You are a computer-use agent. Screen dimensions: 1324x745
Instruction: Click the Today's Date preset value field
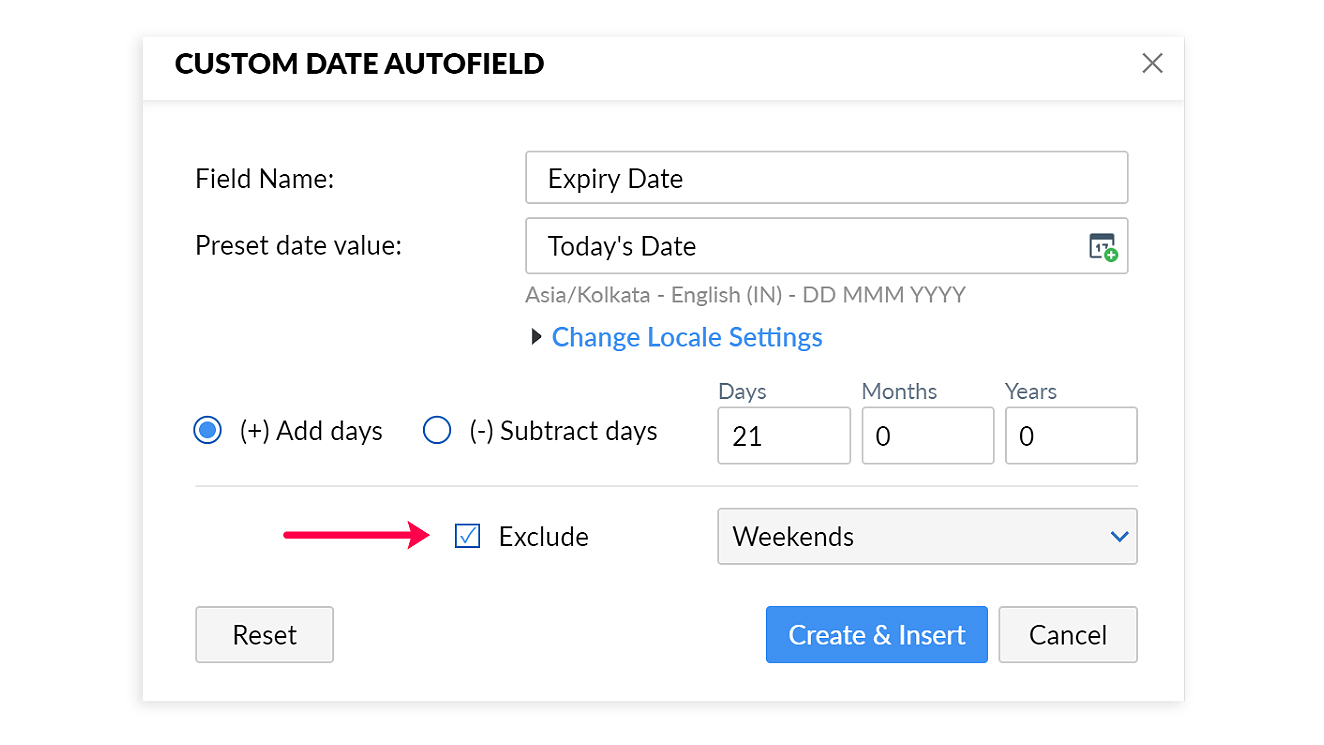tap(800, 246)
